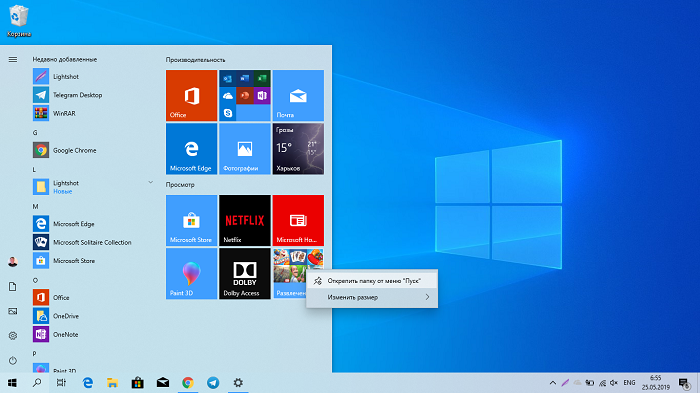Open the orange Office tile
The image size is (700, 393).
pyautogui.click(x=192, y=96)
